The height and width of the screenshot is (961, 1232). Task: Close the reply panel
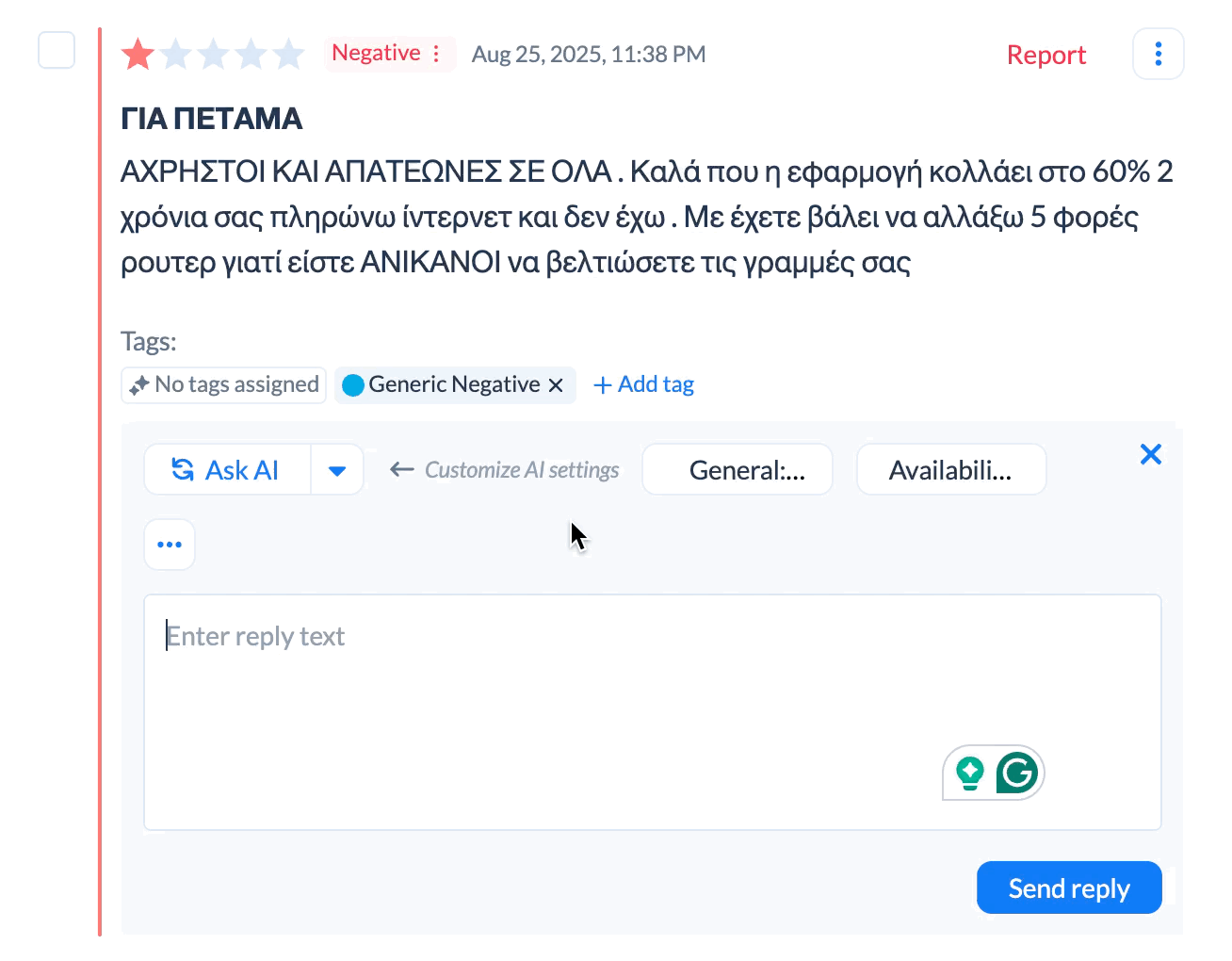[1150, 454]
